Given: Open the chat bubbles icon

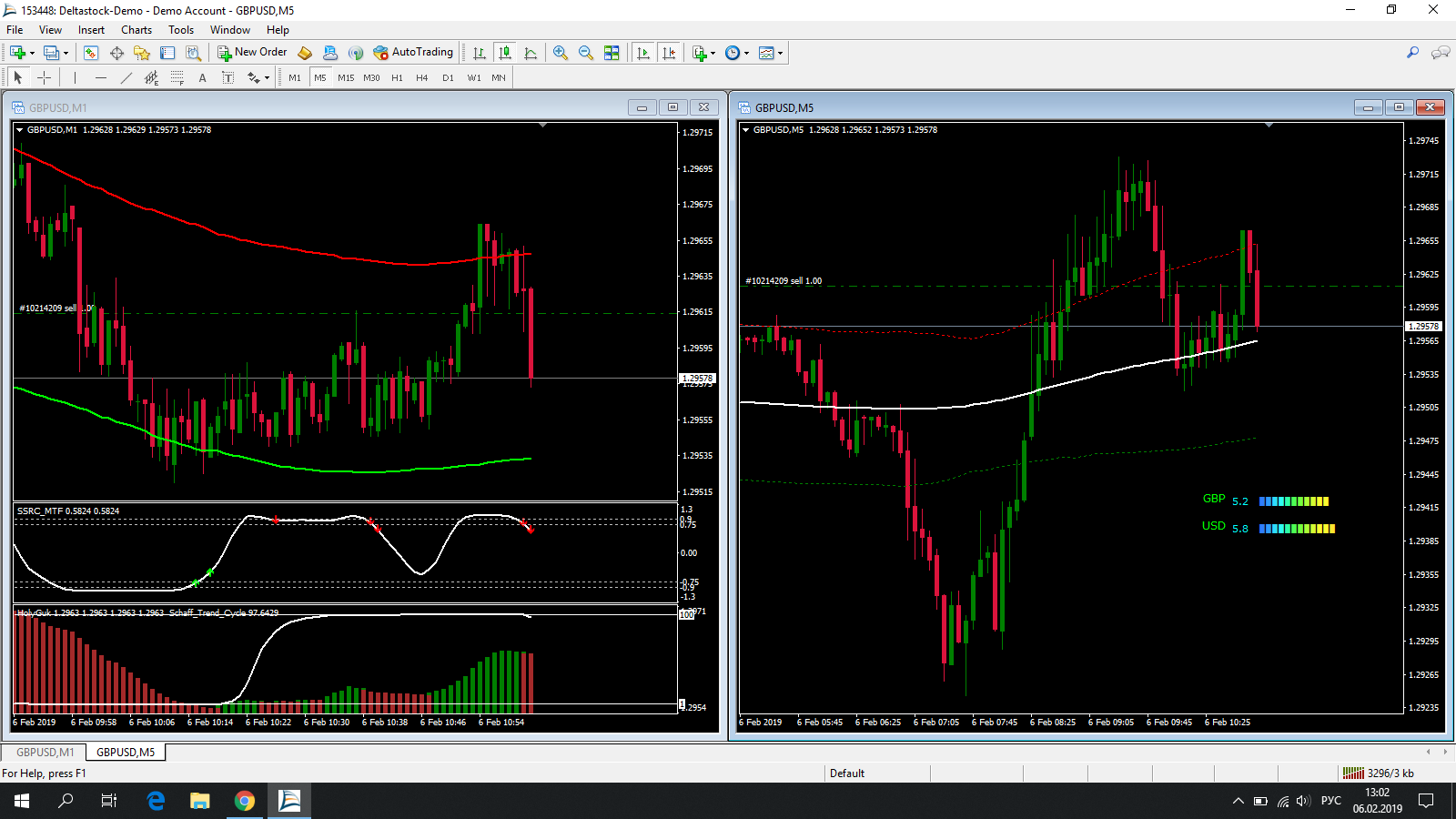Looking at the screenshot, I should point(1441,53).
